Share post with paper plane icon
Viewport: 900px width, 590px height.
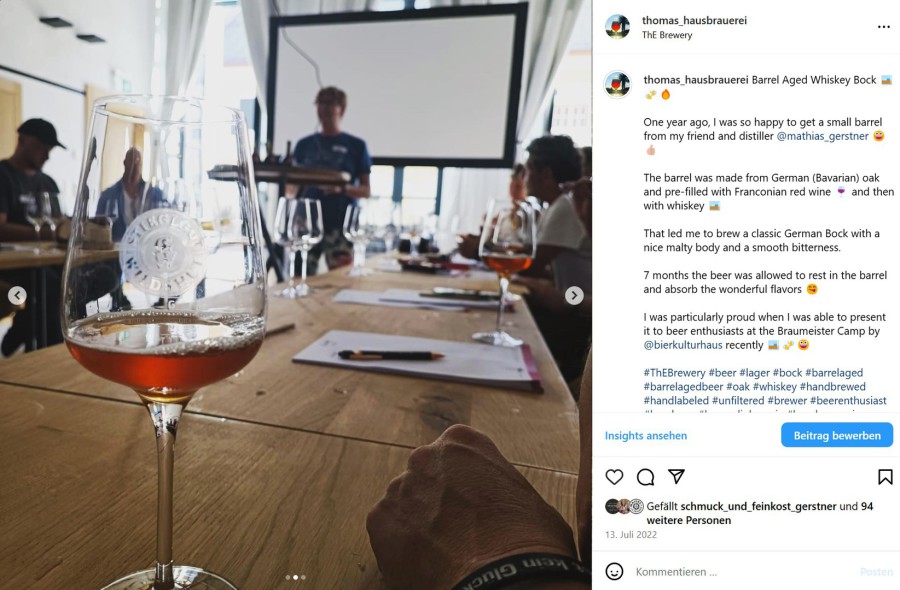point(676,476)
